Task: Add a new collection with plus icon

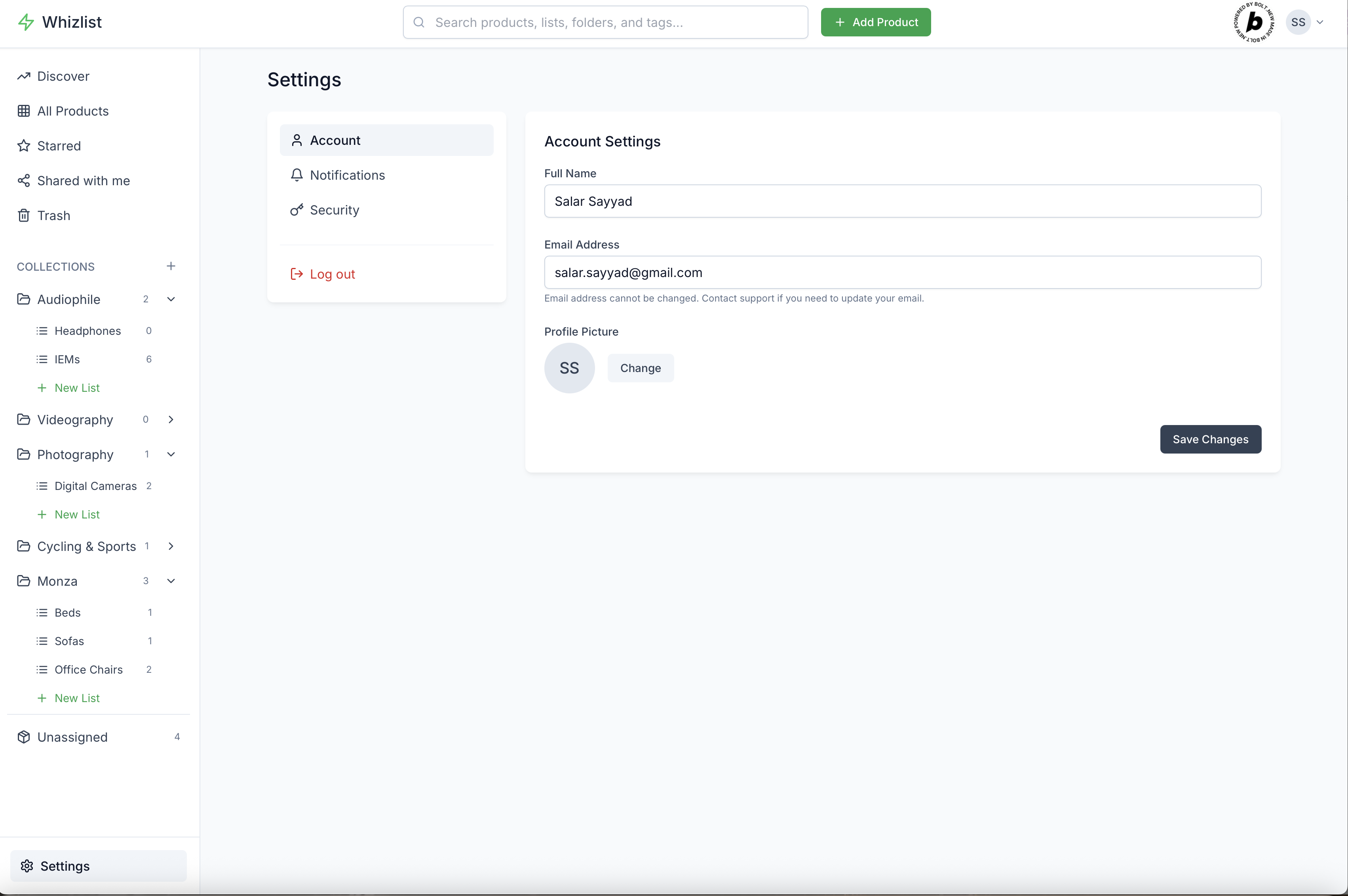Action: [171, 266]
